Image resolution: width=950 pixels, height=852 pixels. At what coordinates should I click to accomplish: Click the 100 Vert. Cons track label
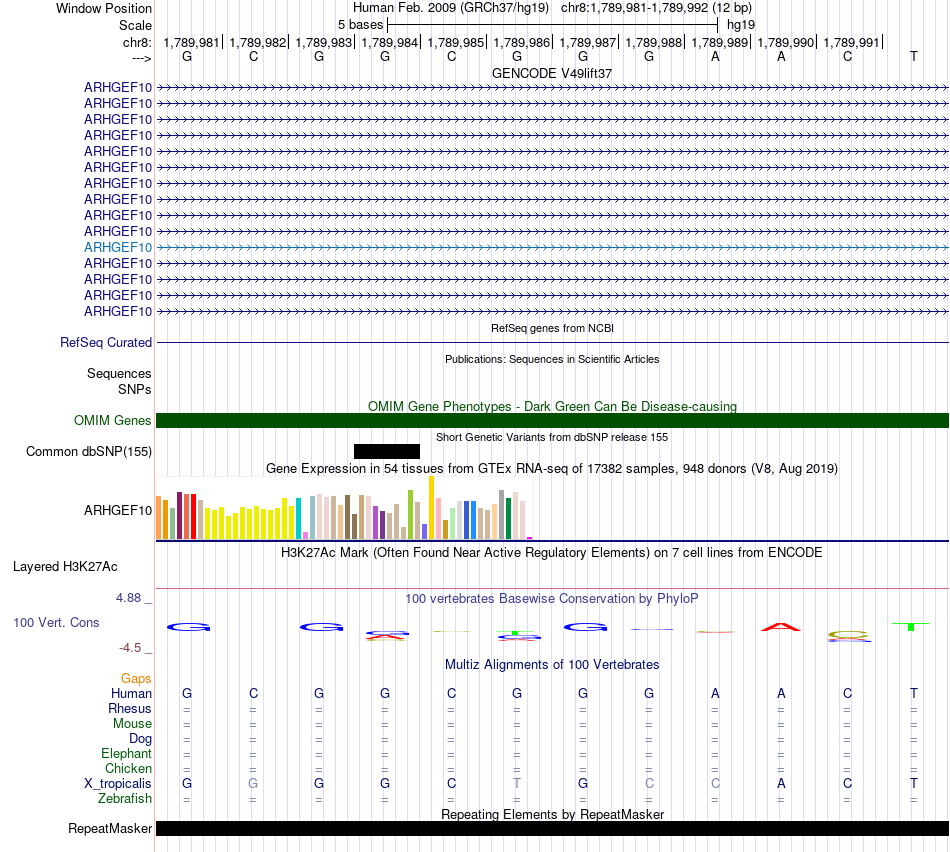click(x=56, y=622)
